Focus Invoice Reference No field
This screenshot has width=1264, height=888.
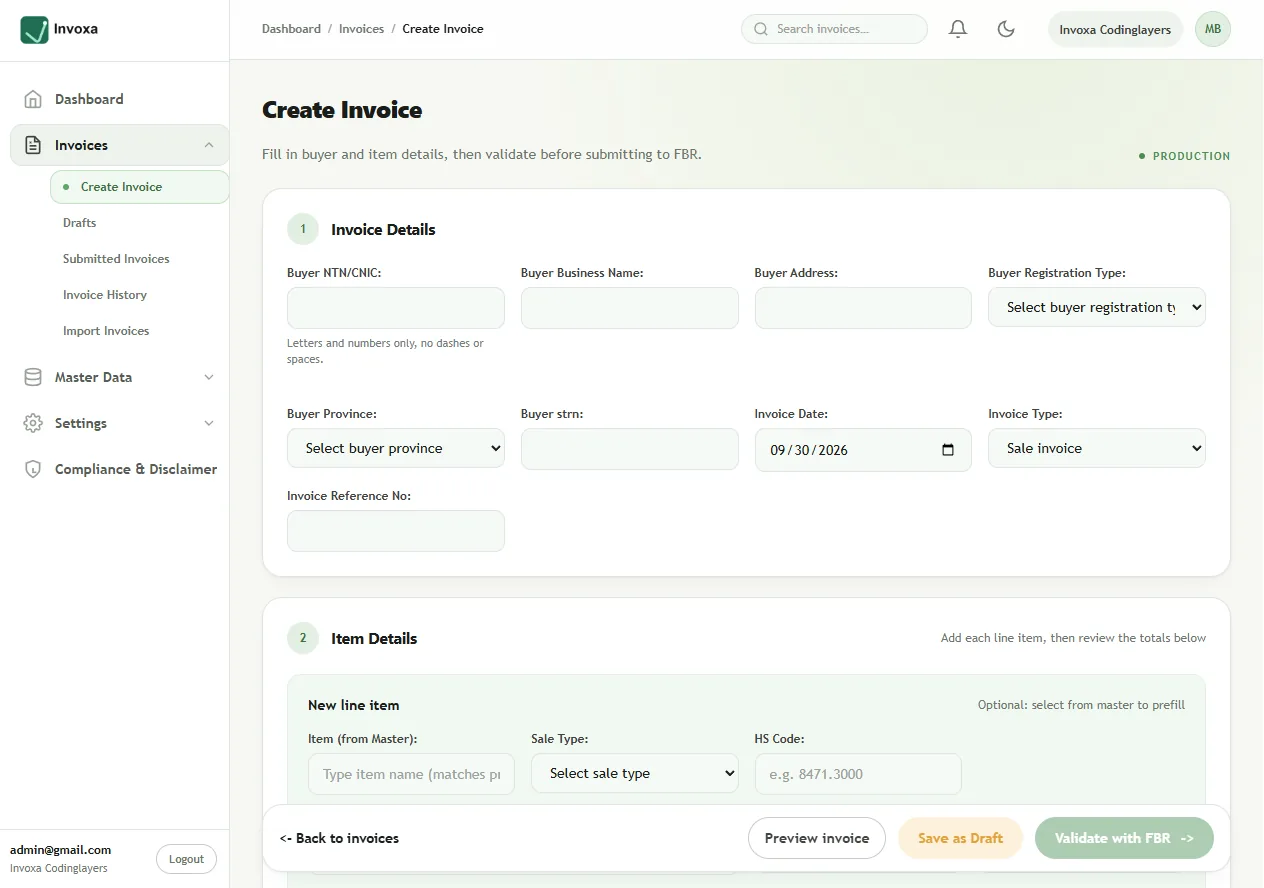point(396,531)
